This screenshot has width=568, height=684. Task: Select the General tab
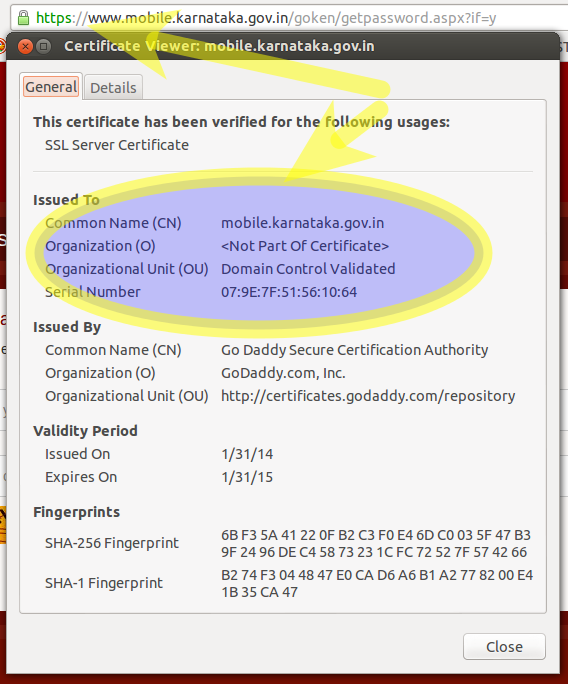pos(51,87)
